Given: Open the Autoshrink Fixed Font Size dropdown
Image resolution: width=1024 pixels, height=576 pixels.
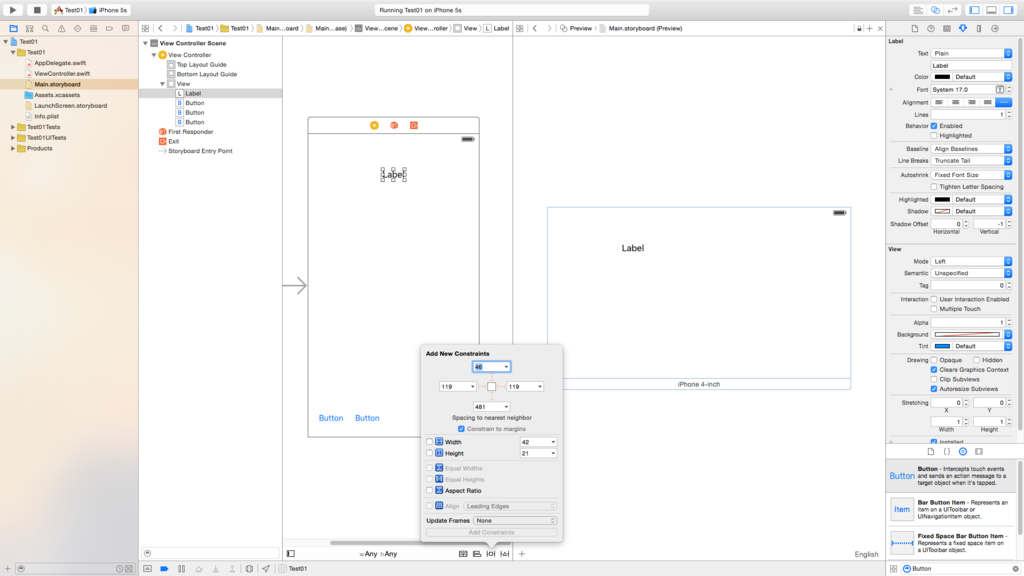Looking at the screenshot, I should 971,175.
